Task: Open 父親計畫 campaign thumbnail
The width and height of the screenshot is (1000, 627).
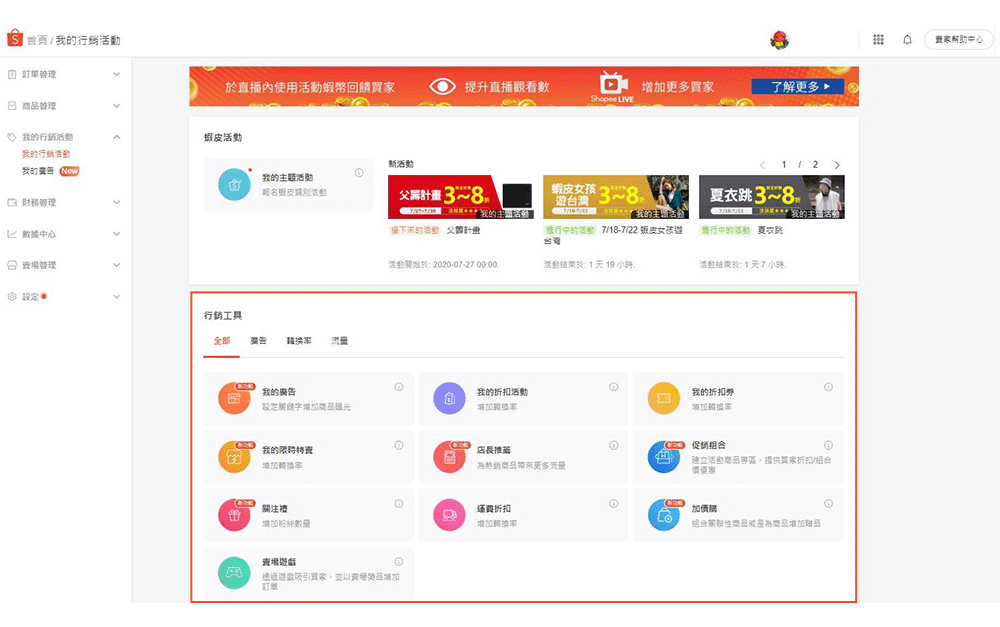Action: pos(460,197)
